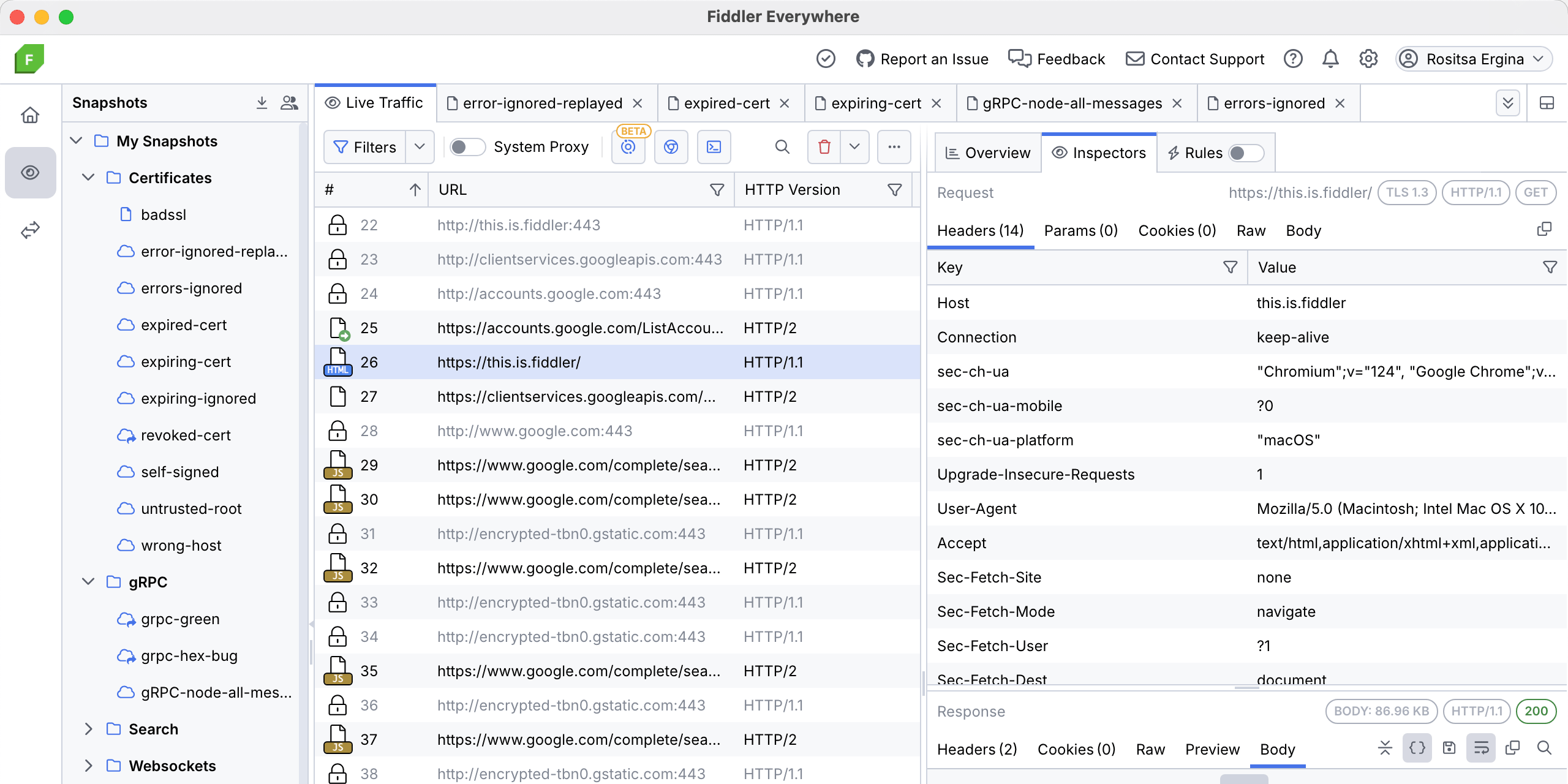The image size is (1568, 784).
Task: Expand the Websockets folder
Action: [x=88, y=766]
